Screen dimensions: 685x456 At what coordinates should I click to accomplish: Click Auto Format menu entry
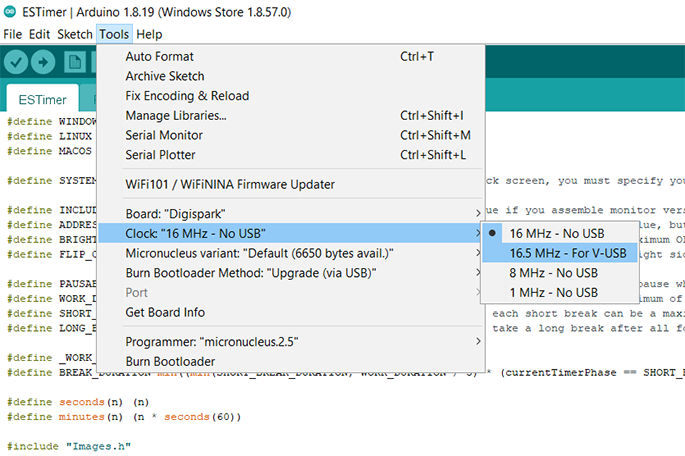tap(160, 57)
